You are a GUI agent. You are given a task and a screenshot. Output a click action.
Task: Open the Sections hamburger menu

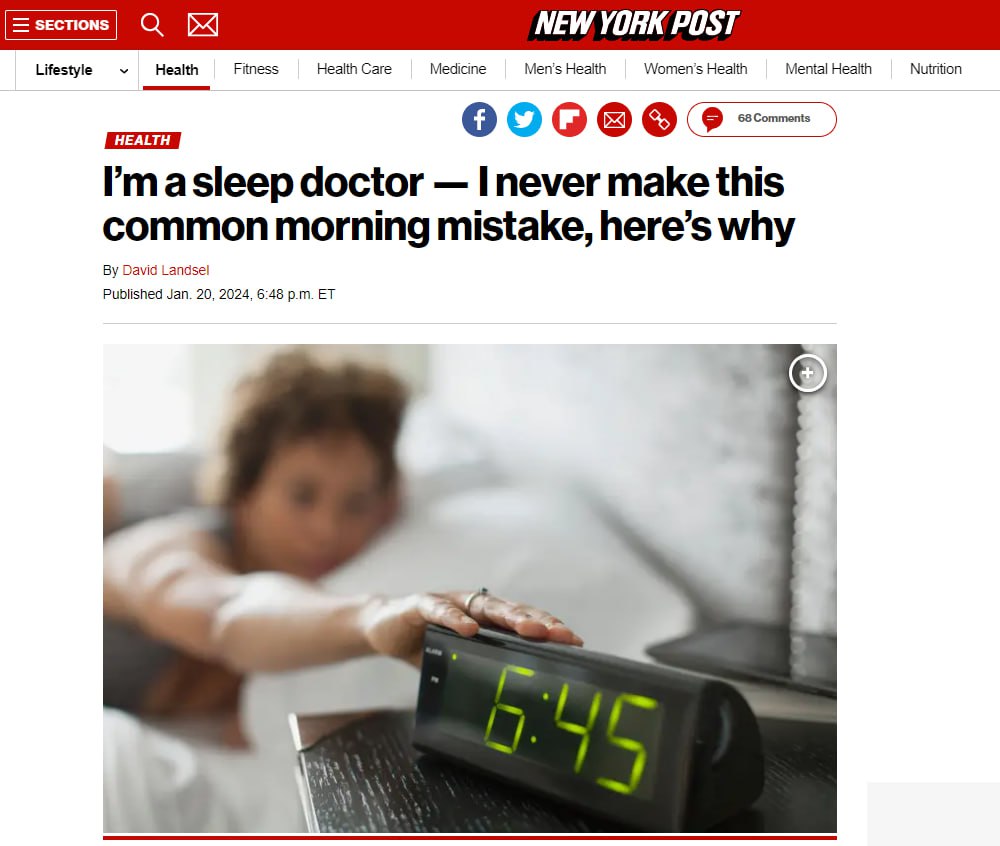(61, 25)
